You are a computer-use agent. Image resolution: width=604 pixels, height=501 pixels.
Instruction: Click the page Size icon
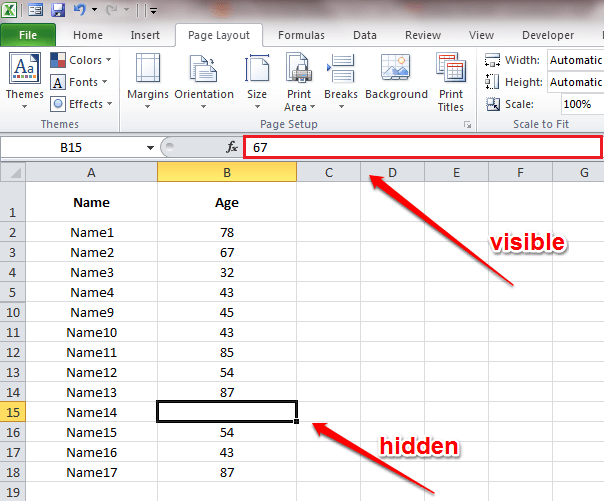[257, 78]
